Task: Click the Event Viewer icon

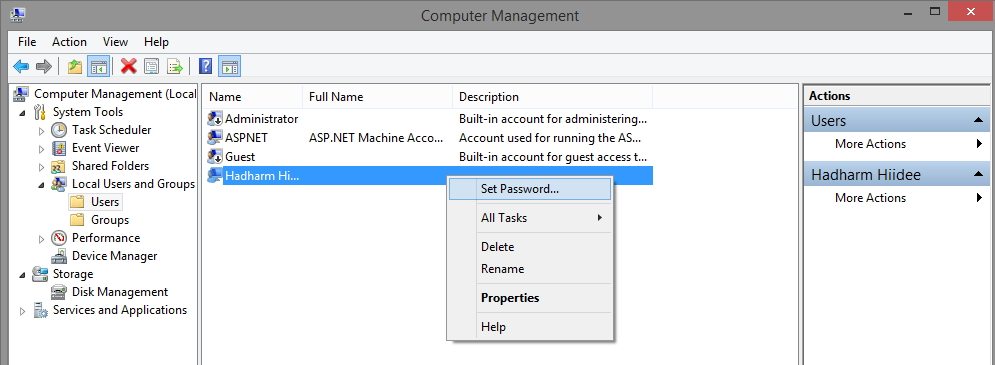Action: pos(59,149)
